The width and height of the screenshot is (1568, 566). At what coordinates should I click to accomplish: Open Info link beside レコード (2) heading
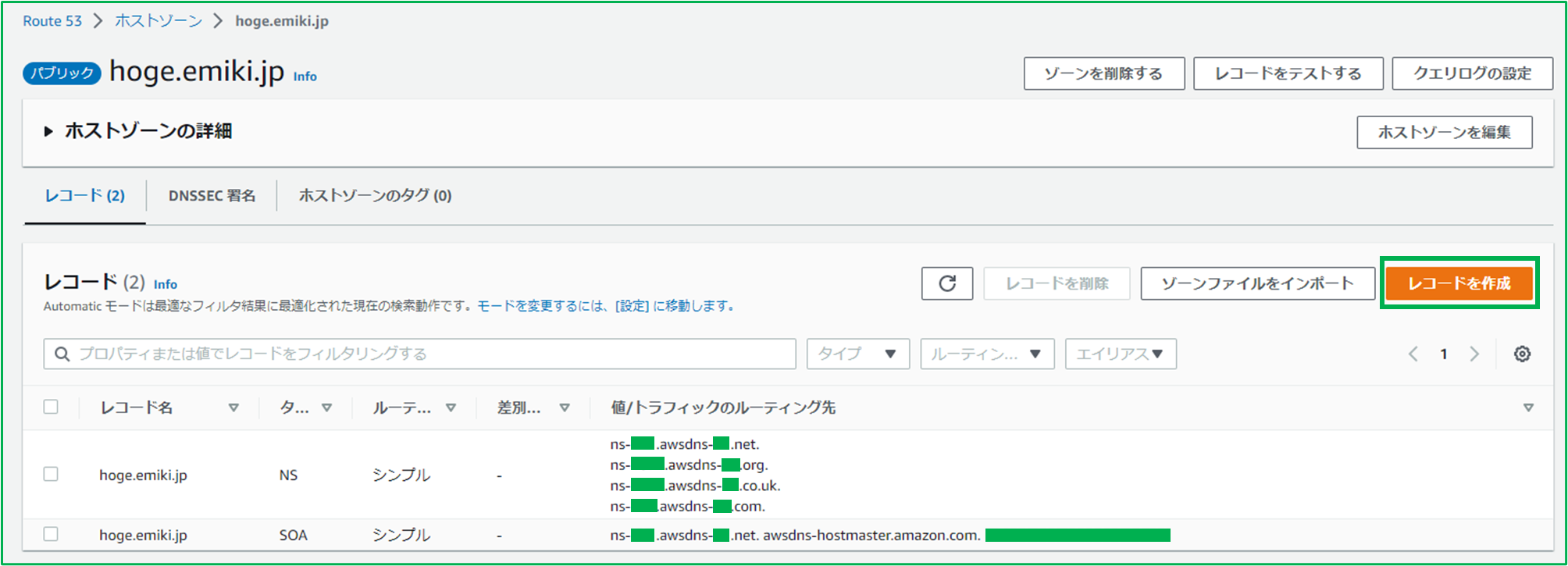point(166,284)
